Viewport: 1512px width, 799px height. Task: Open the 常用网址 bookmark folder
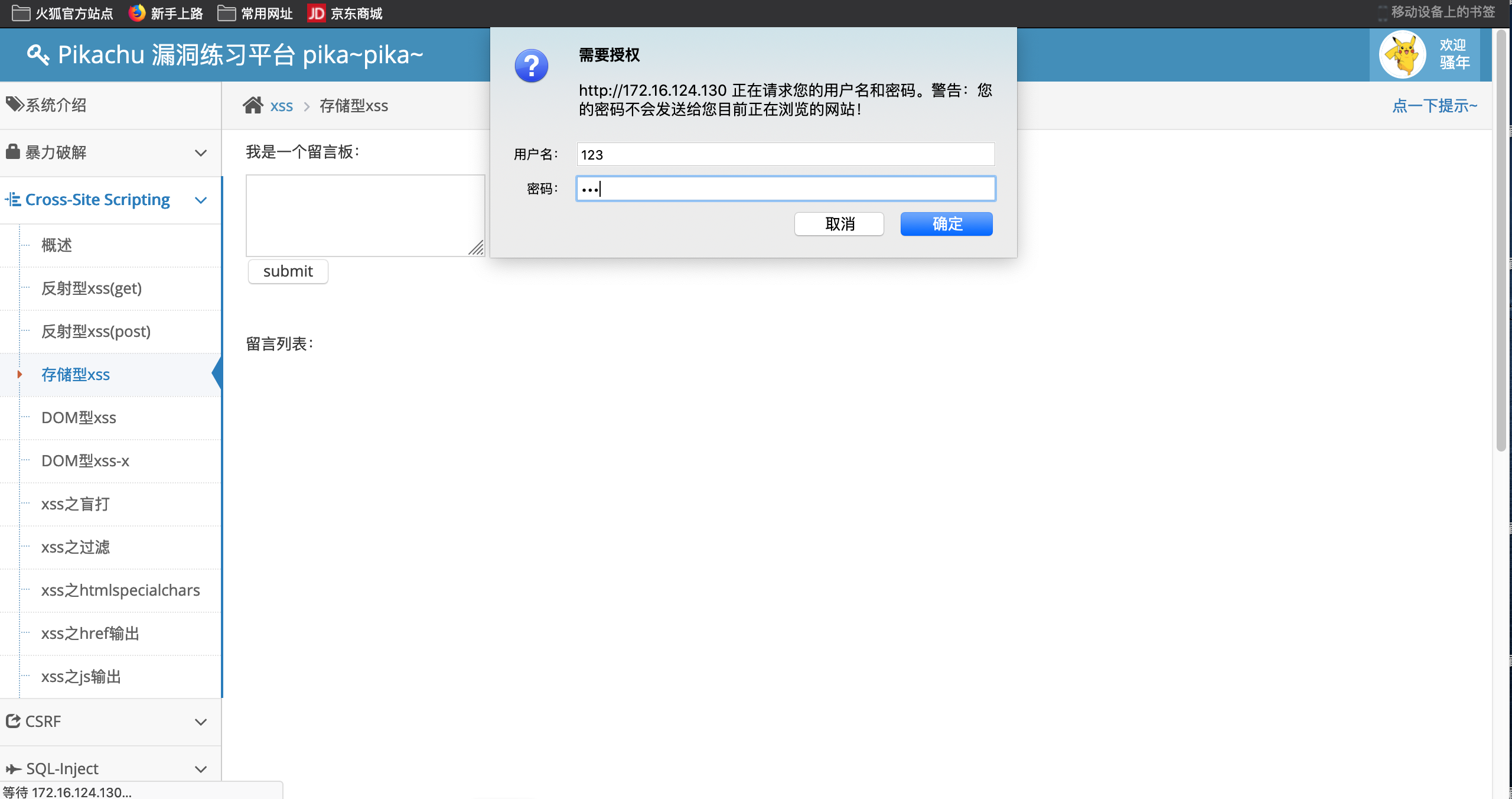click(255, 13)
